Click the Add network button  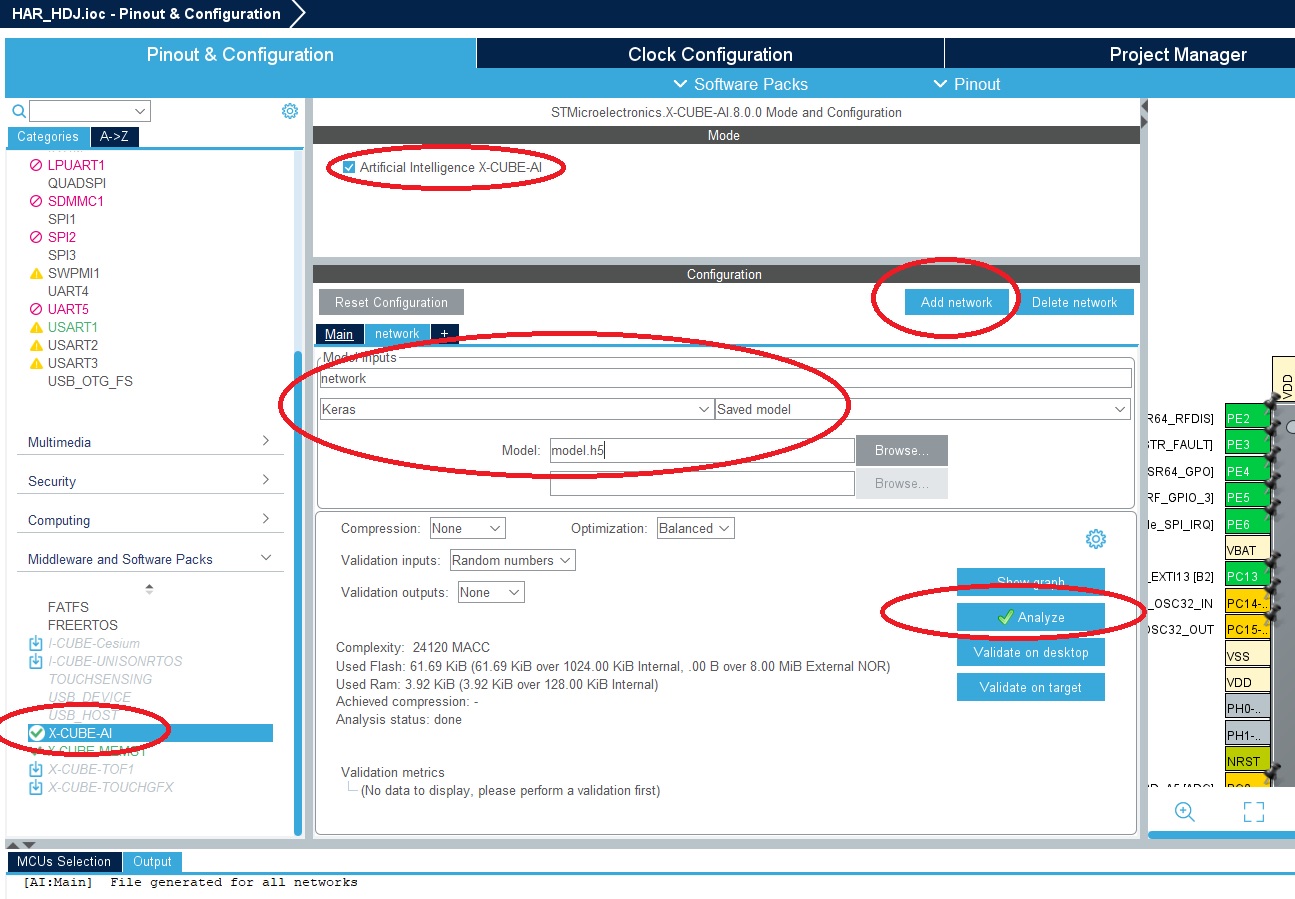coord(957,302)
